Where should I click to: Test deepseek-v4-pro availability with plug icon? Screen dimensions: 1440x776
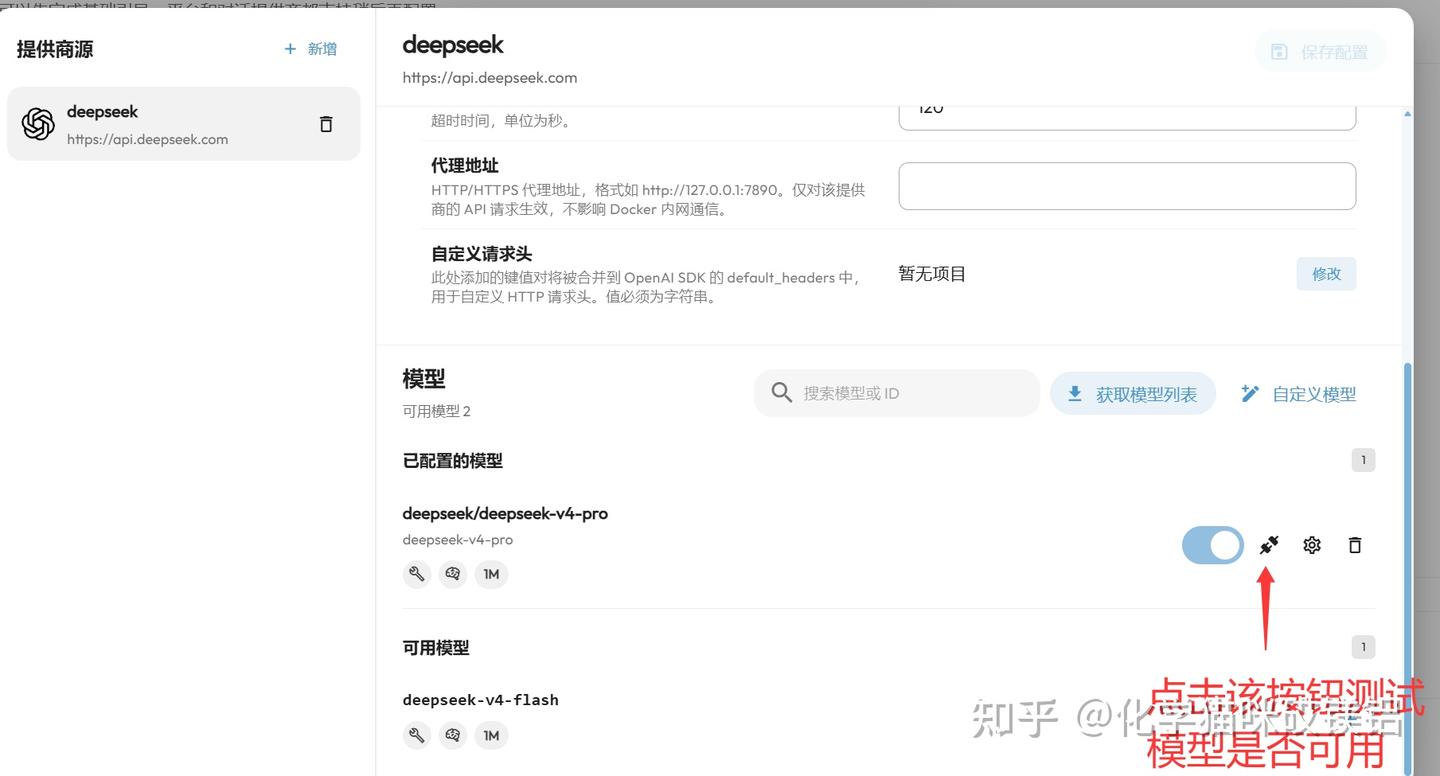pos(1269,545)
